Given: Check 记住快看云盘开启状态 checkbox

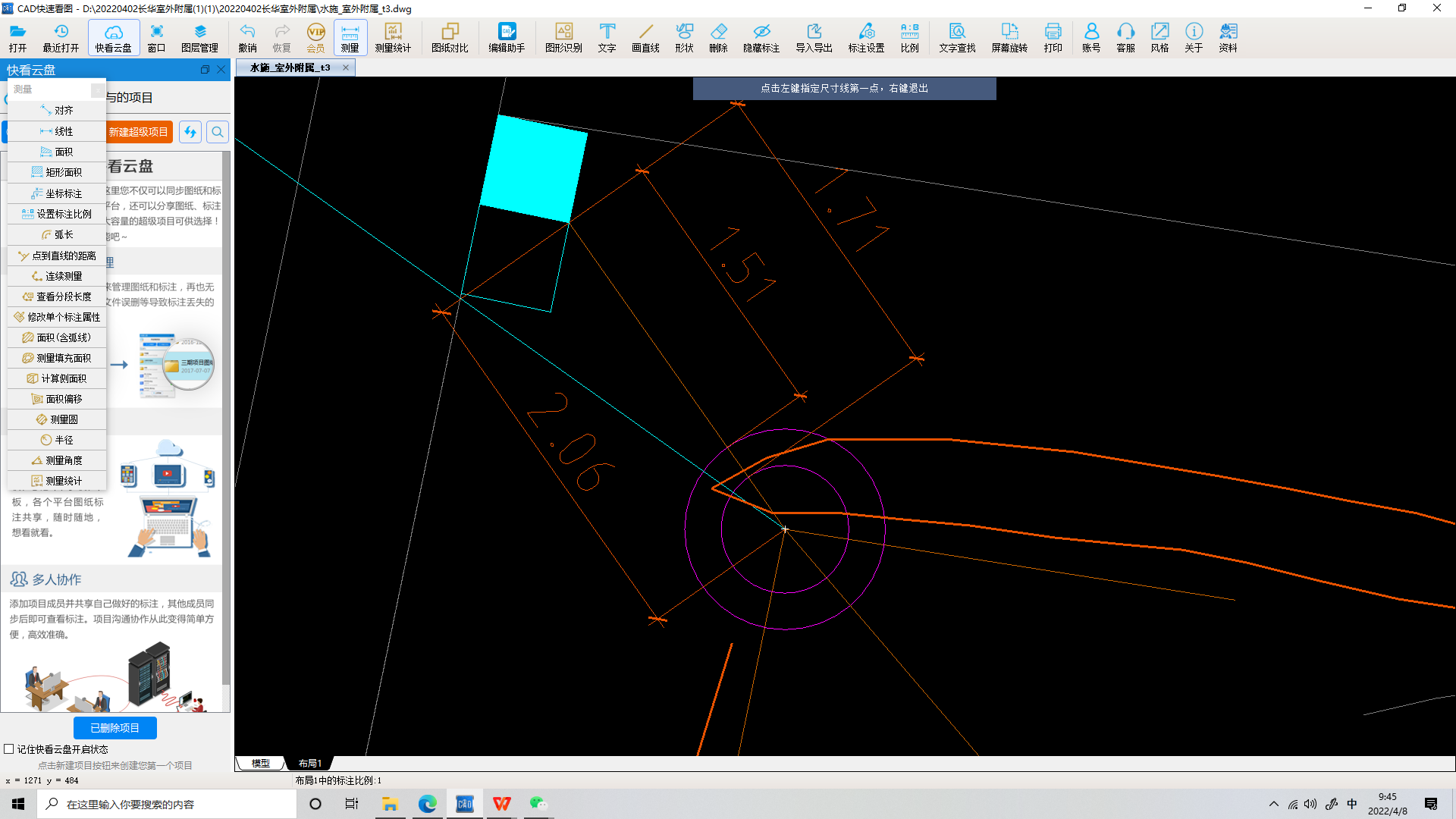Looking at the screenshot, I should pyautogui.click(x=9, y=749).
